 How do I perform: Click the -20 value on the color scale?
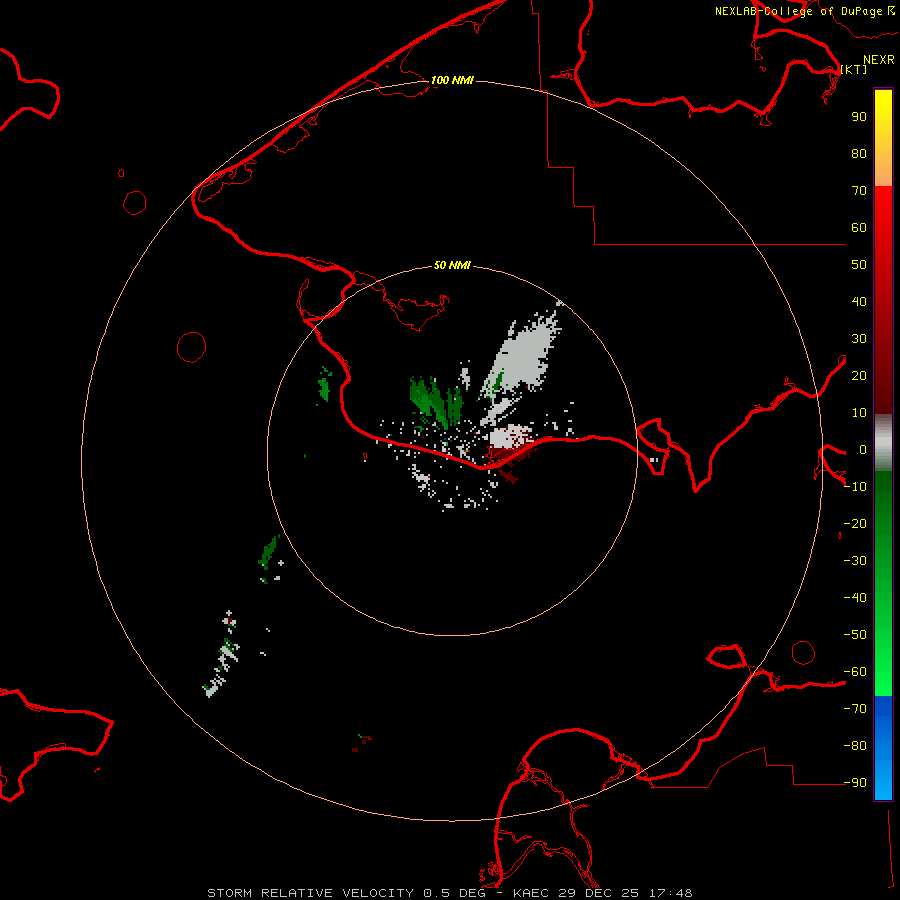point(855,524)
